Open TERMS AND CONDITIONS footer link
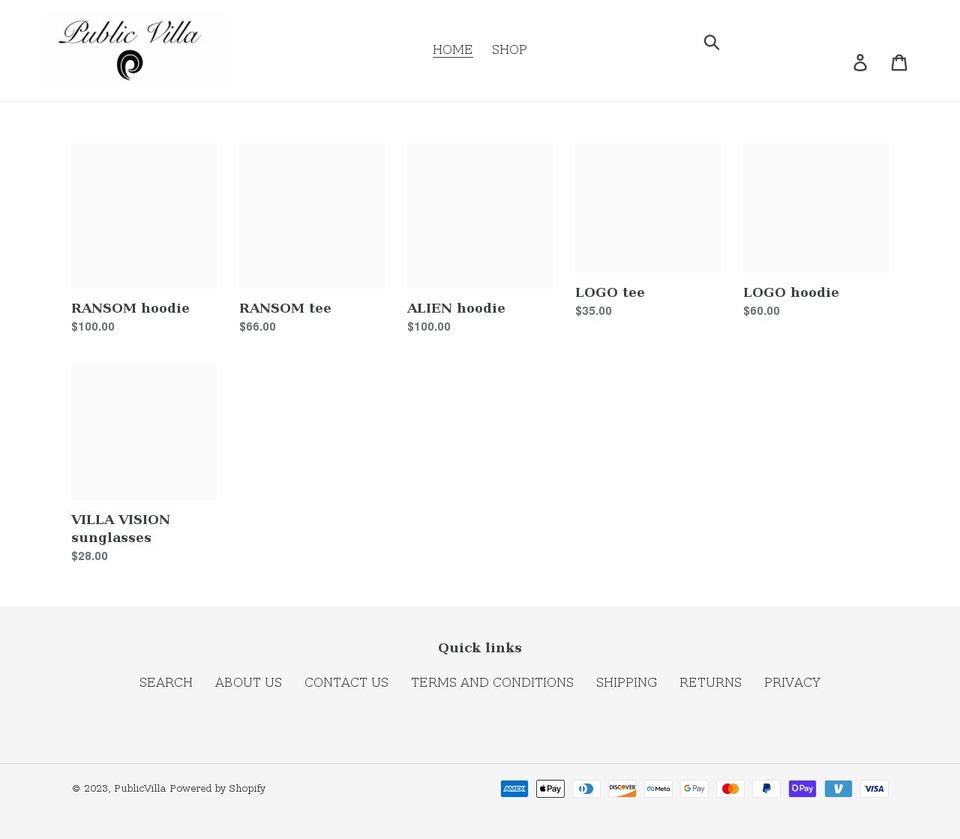 click(492, 682)
